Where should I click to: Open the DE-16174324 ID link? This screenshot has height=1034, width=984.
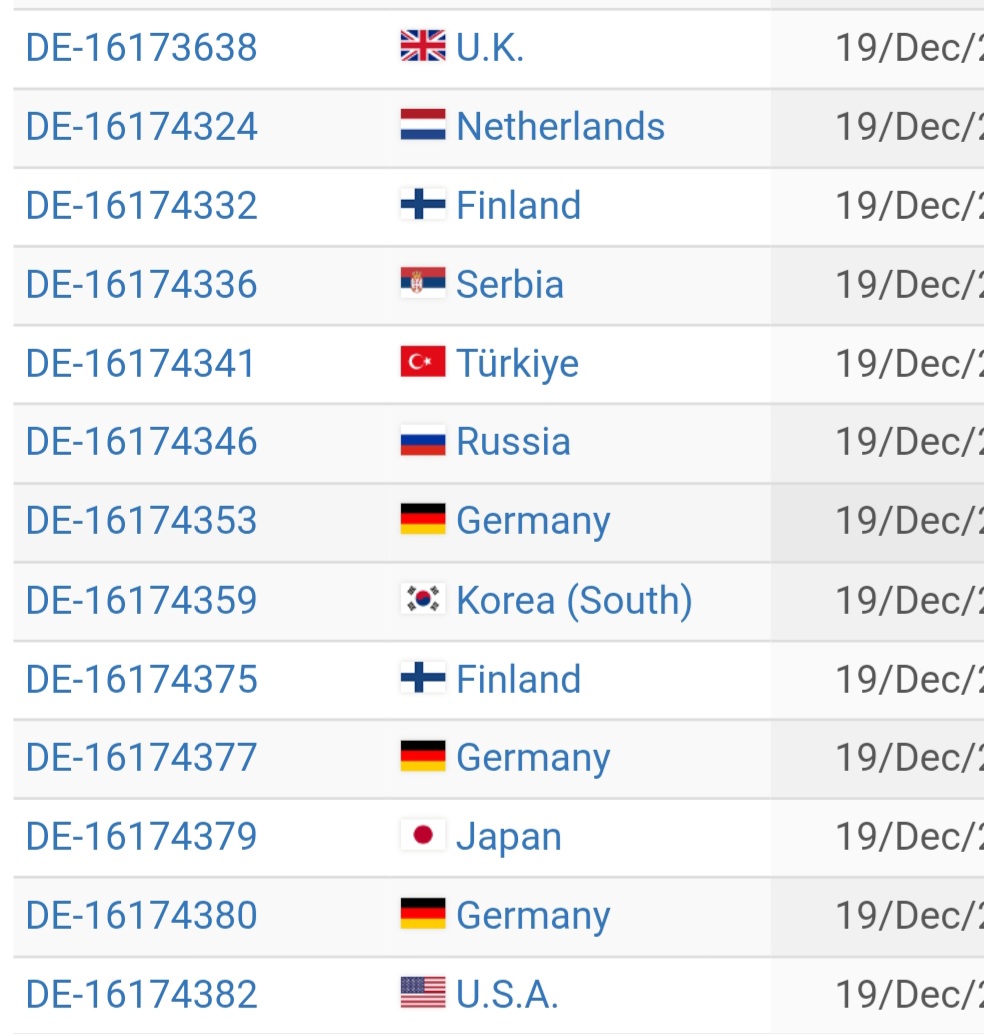pyautogui.click(x=141, y=126)
